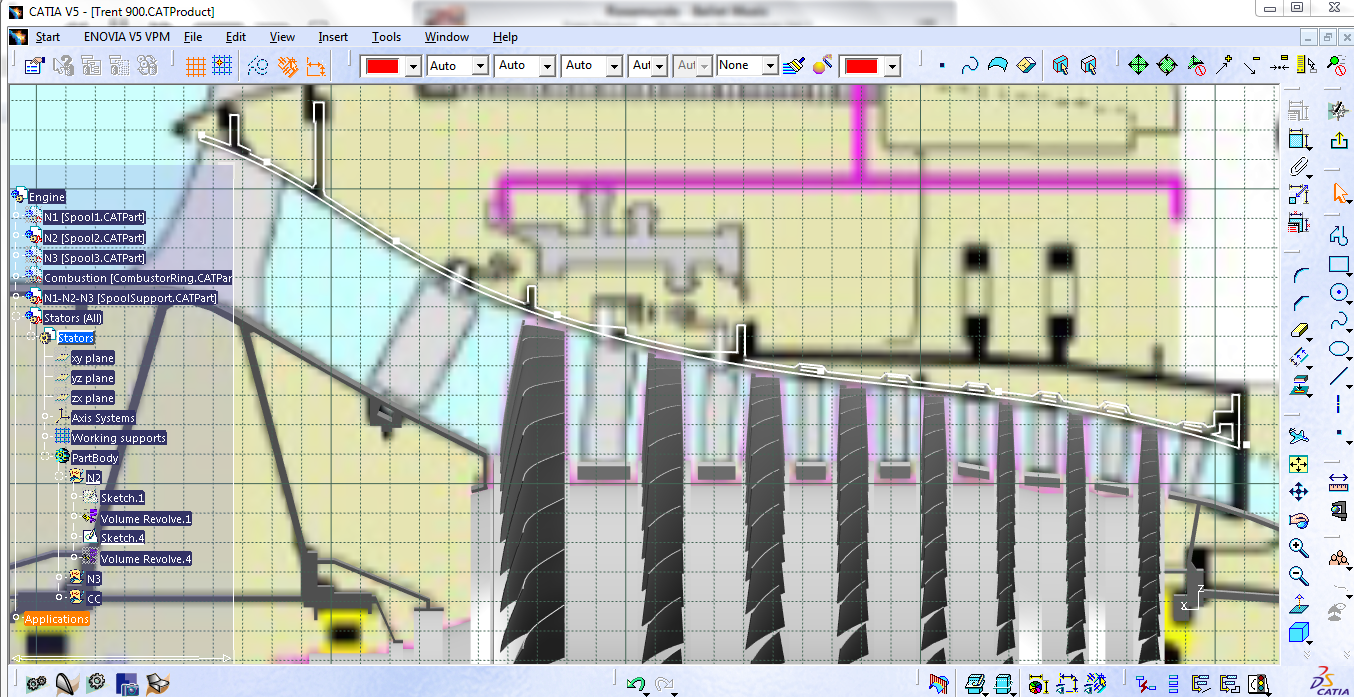The width and height of the screenshot is (1354, 697).
Task: Click the View Mode cube icon
Action: pyautogui.click(x=1298, y=631)
